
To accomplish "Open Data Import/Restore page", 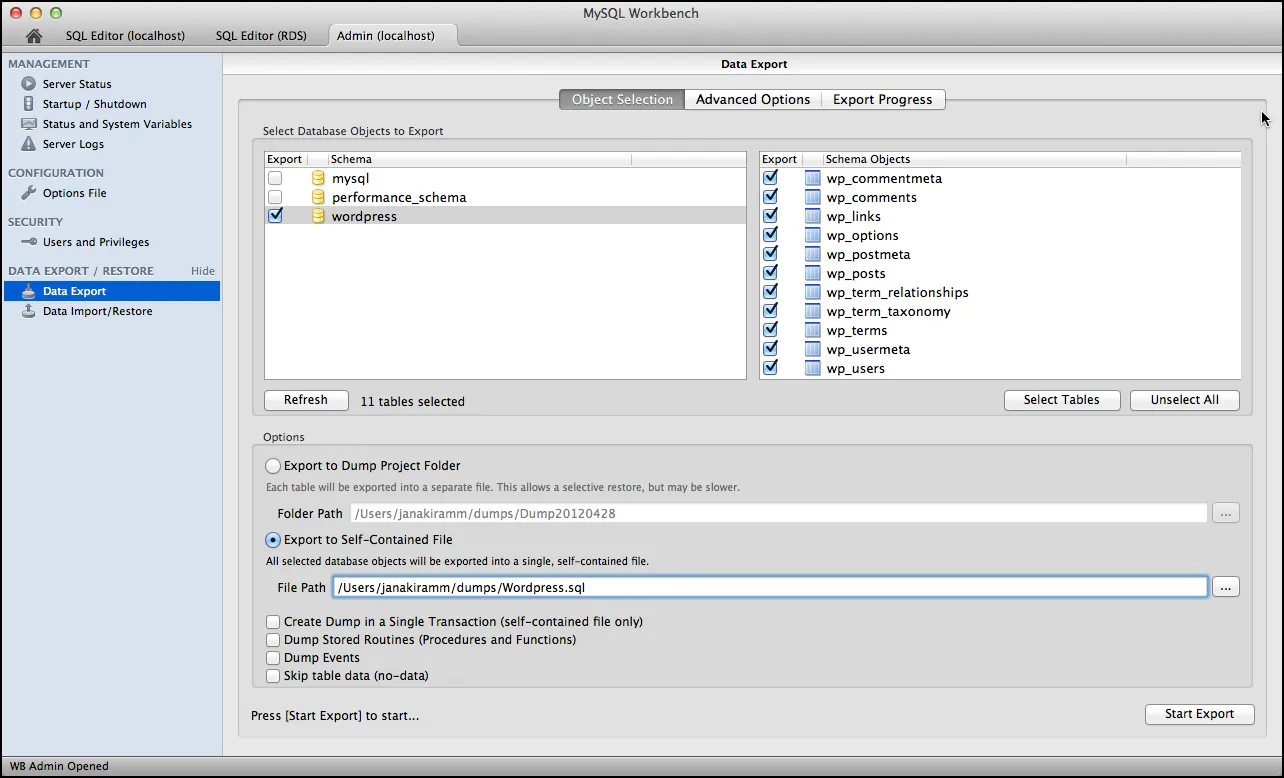I will tap(98, 311).
